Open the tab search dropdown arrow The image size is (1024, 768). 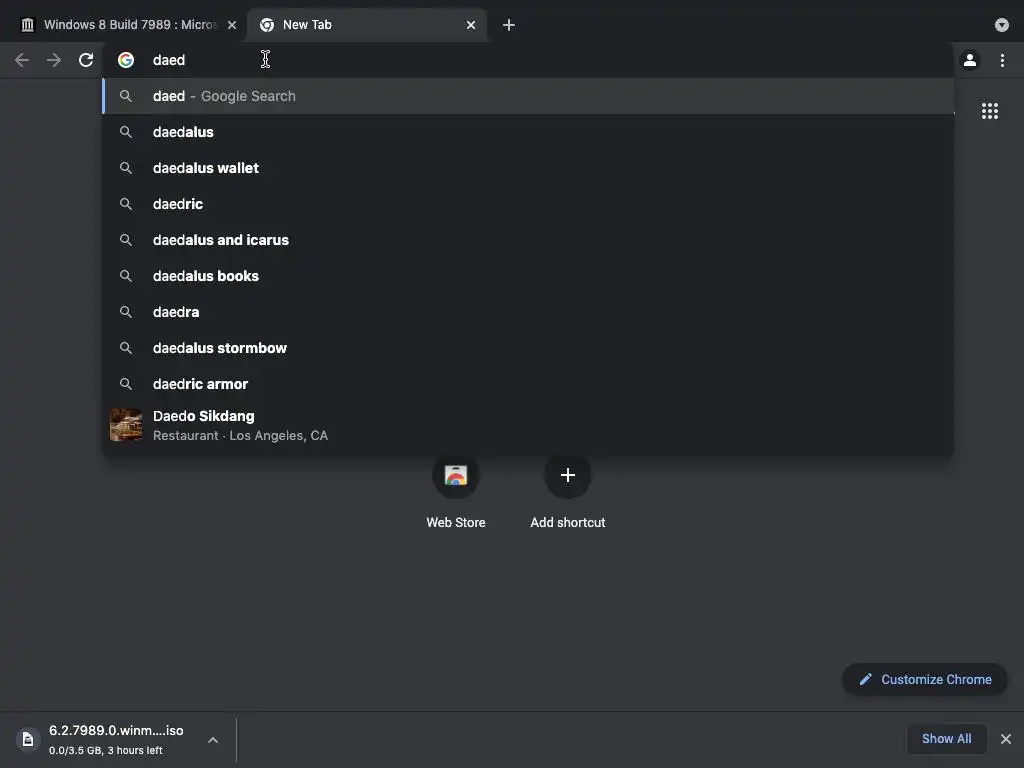[1002, 25]
